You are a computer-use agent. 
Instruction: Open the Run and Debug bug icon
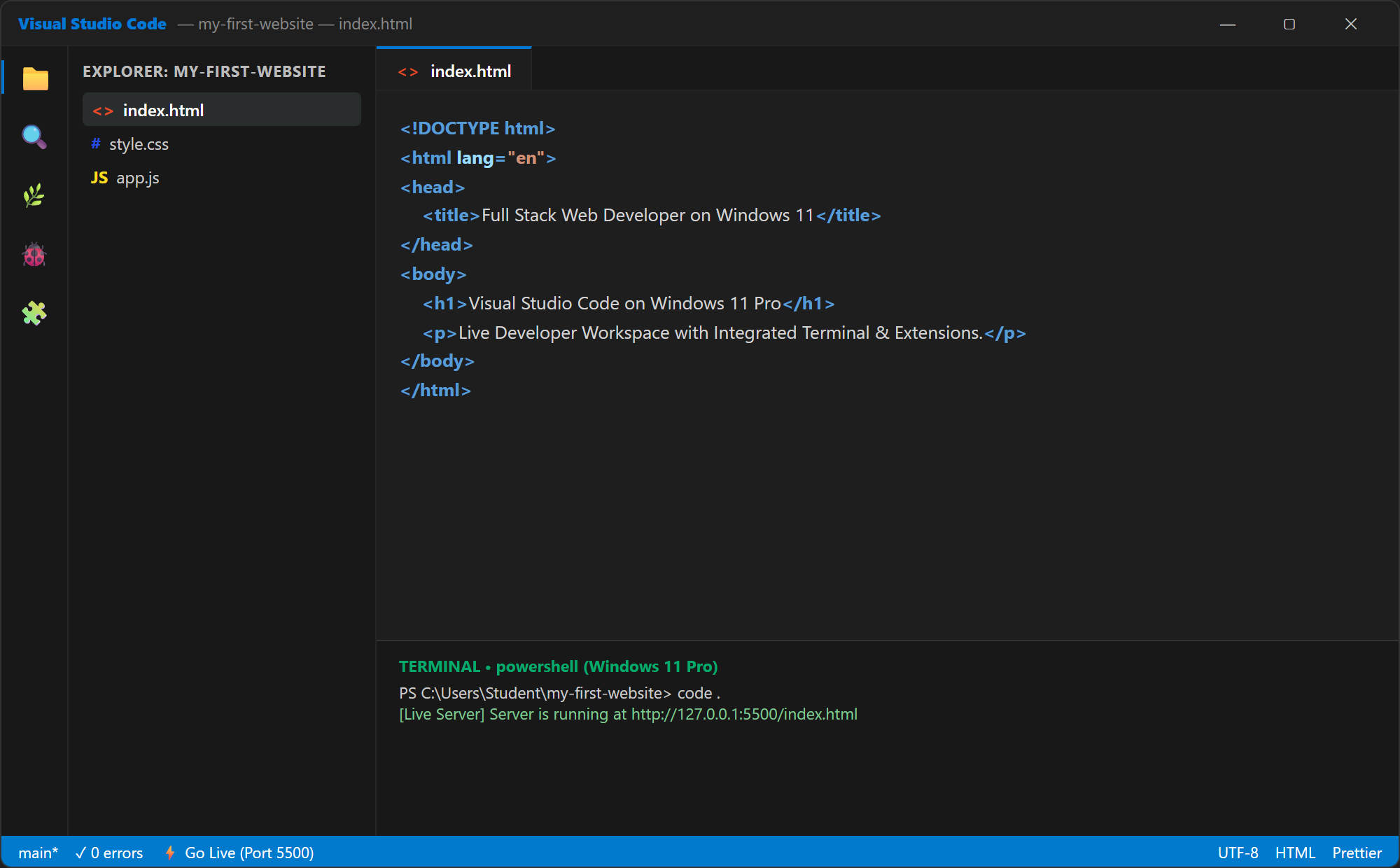click(34, 255)
